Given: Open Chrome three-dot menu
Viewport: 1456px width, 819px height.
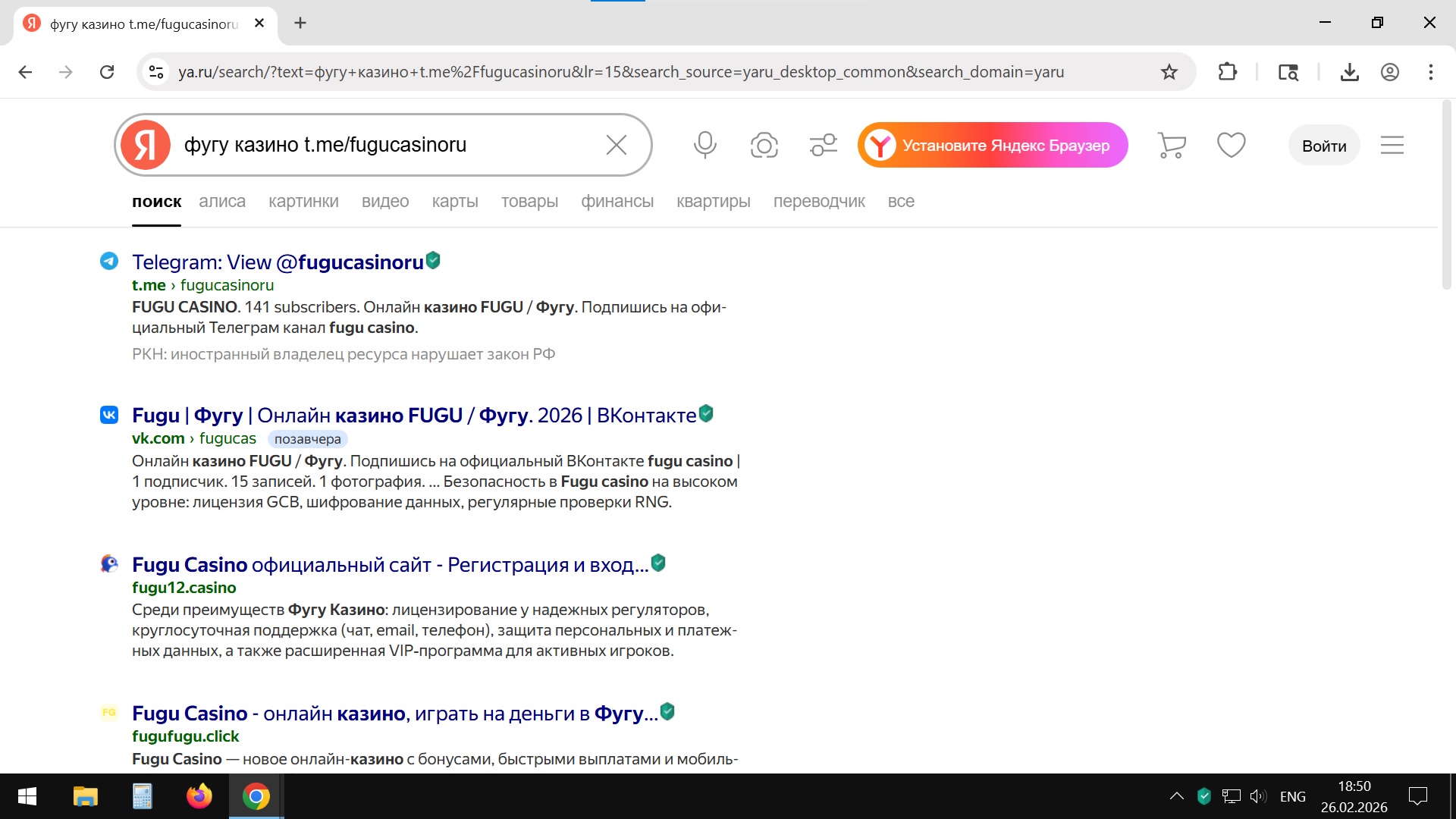Looking at the screenshot, I should point(1430,72).
